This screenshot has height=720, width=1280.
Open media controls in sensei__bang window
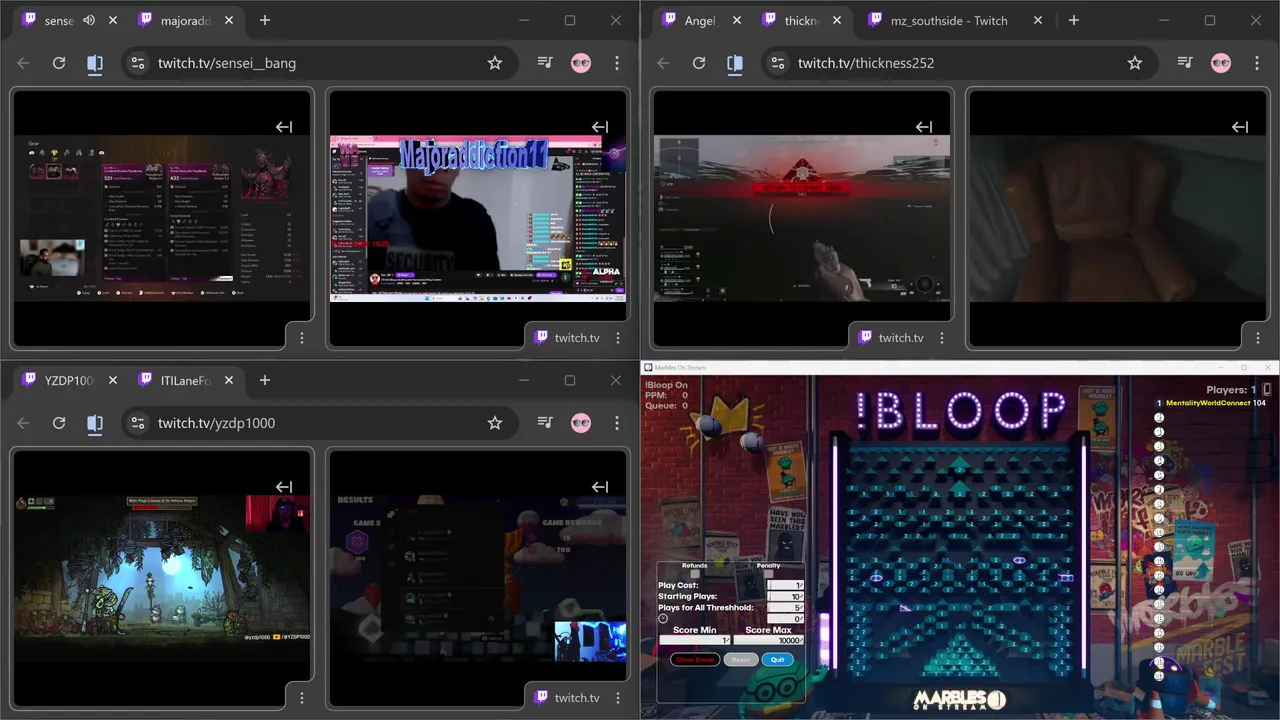coord(545,63)
